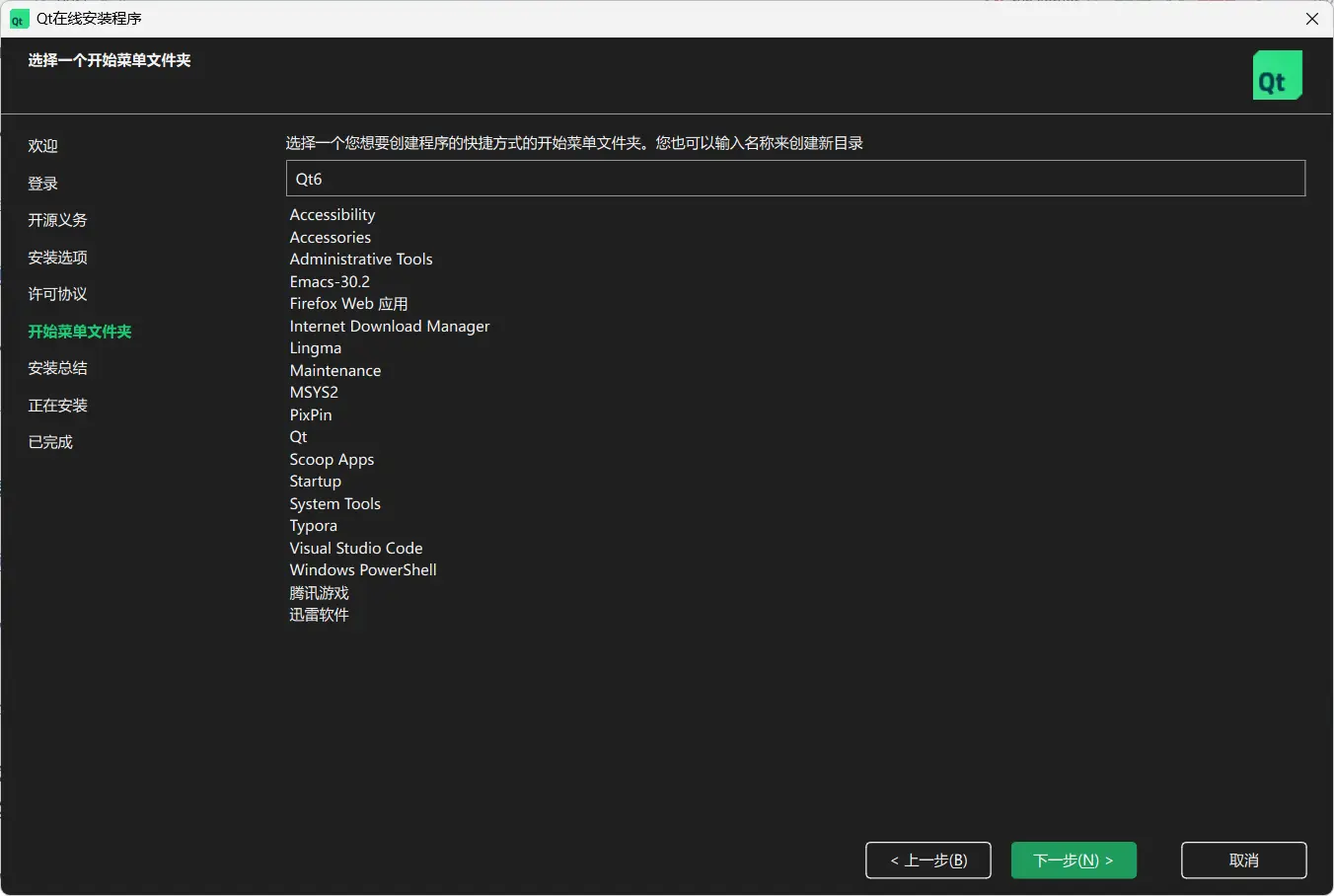Select the Accessories folder
1334x896 pixels.
(331, 238)
